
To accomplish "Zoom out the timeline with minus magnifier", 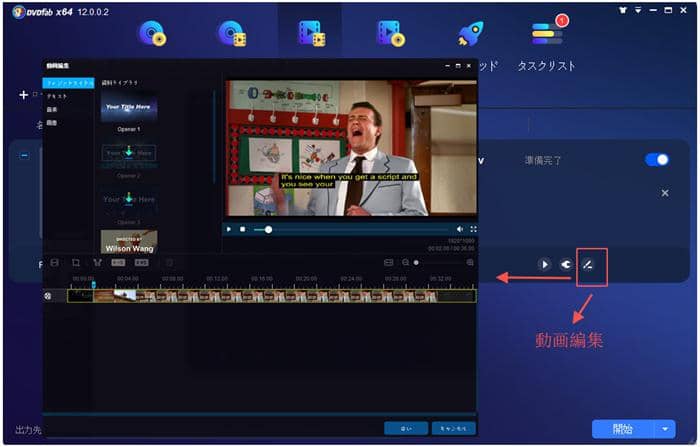I will (405, 263).
